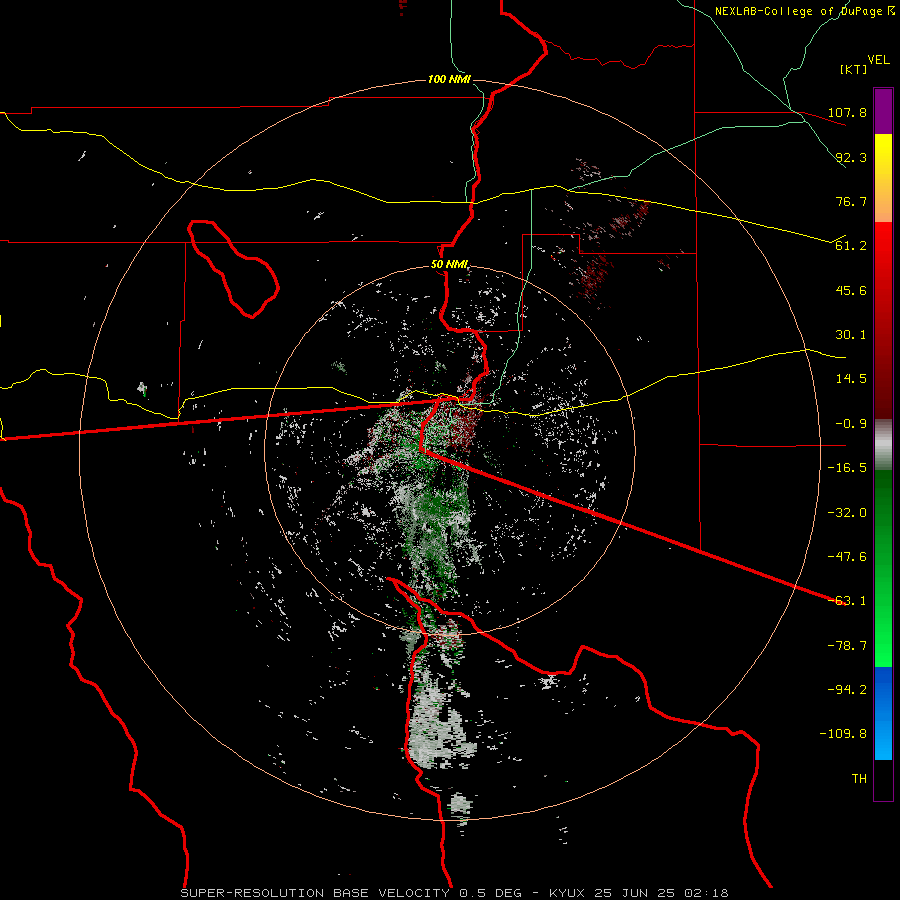900x900 pixels.
Task: Click the 92.3 velocity scale value
Action: point(851,157)
